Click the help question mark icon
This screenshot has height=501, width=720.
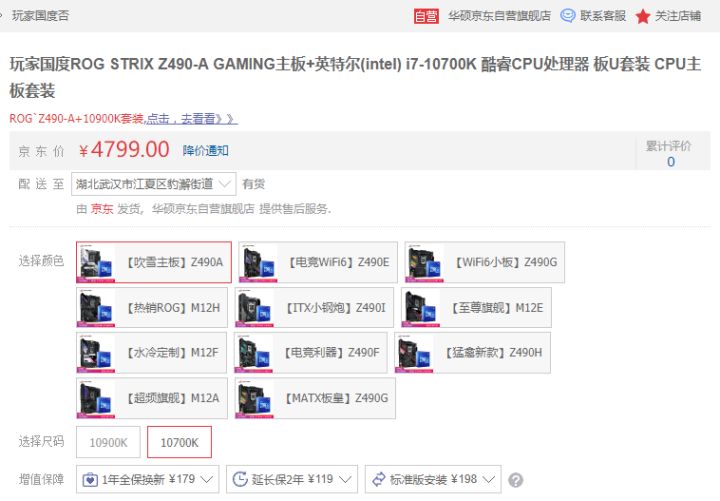point(516,480)
